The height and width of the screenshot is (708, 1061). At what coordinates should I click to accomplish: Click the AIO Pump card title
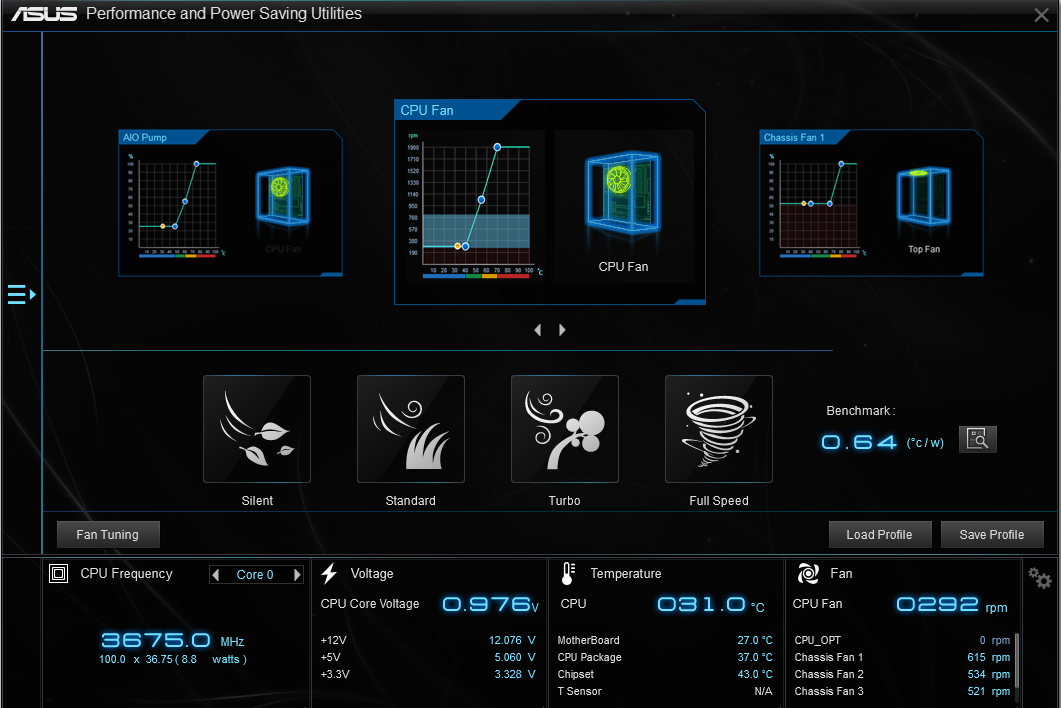[x=145, y=137]
